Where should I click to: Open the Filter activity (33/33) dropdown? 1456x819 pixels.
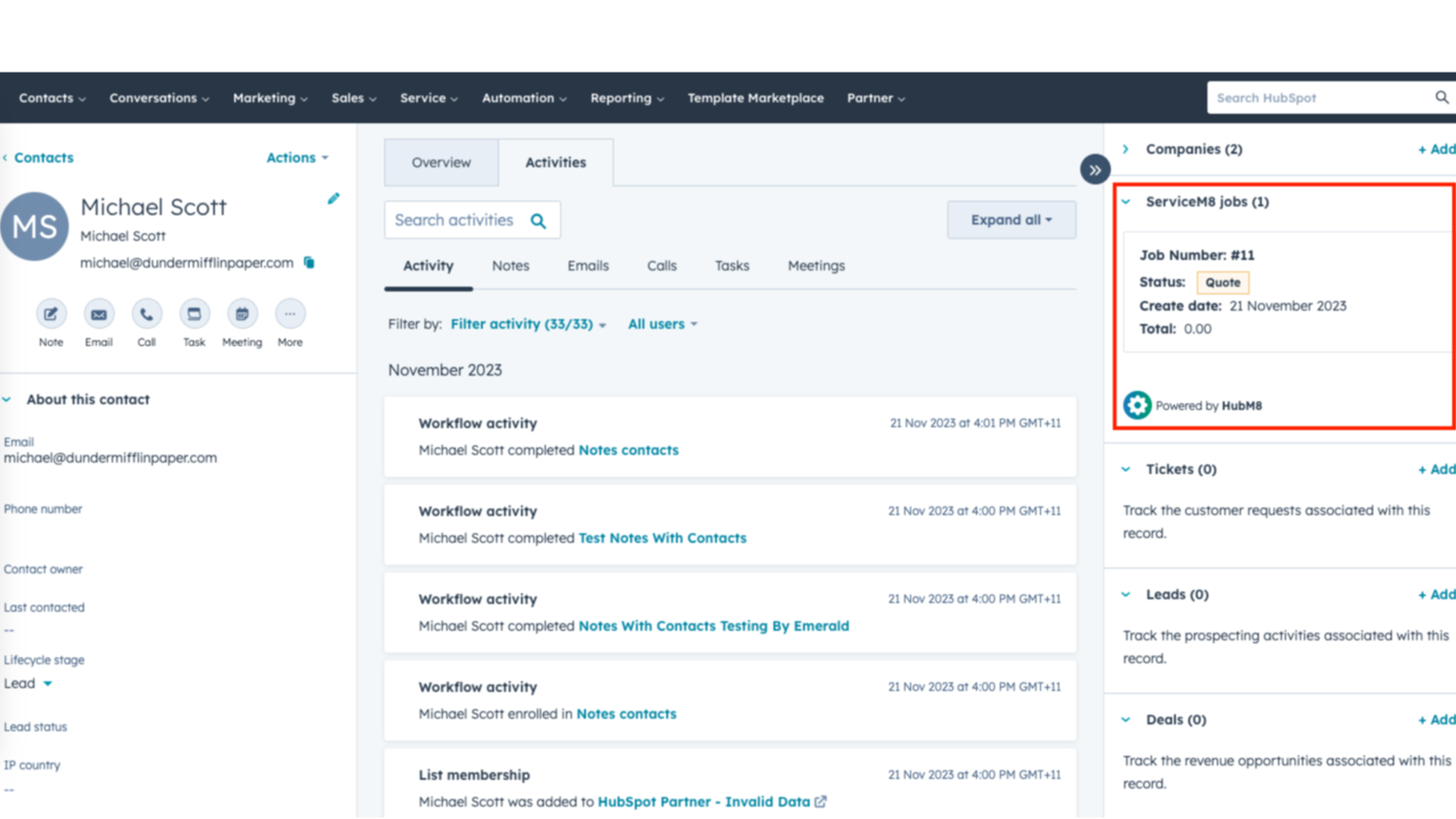click(528, 325)
